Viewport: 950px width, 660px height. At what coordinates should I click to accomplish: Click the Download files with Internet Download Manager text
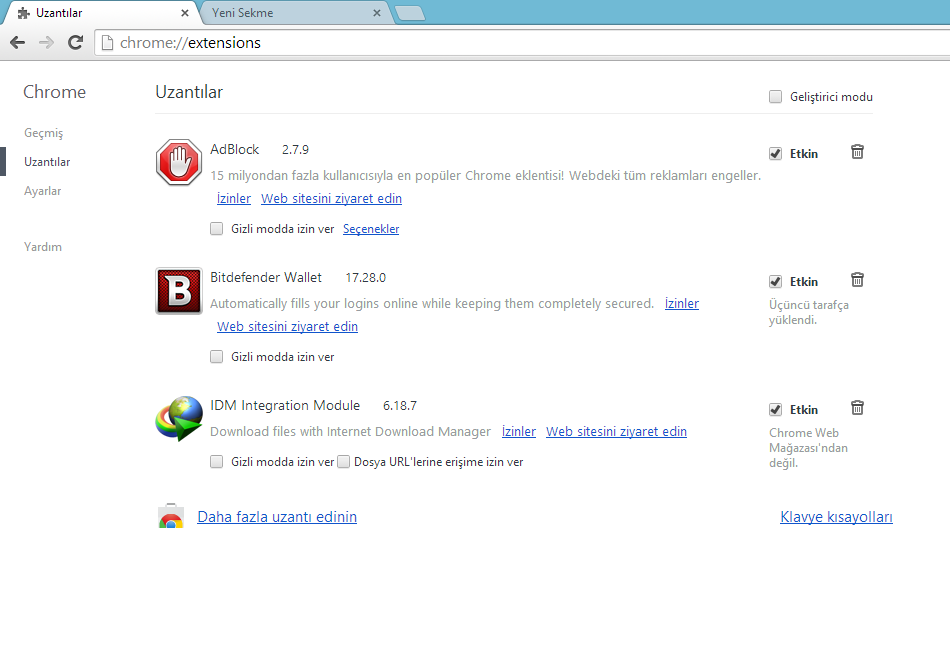350,431
